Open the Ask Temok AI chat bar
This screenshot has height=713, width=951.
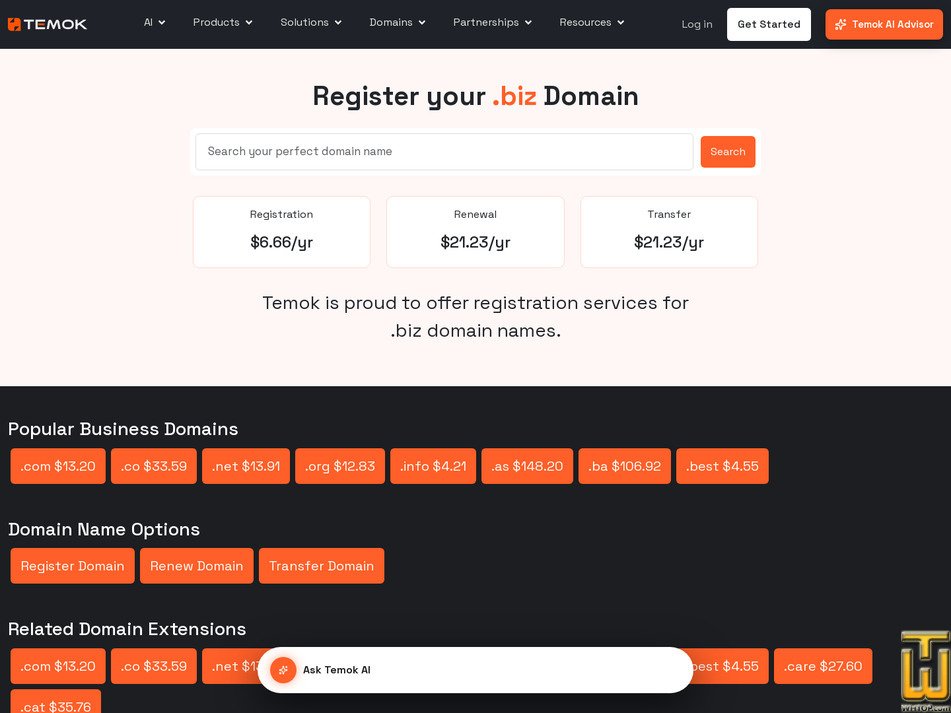pyautogui.click(x=475, y=670)
